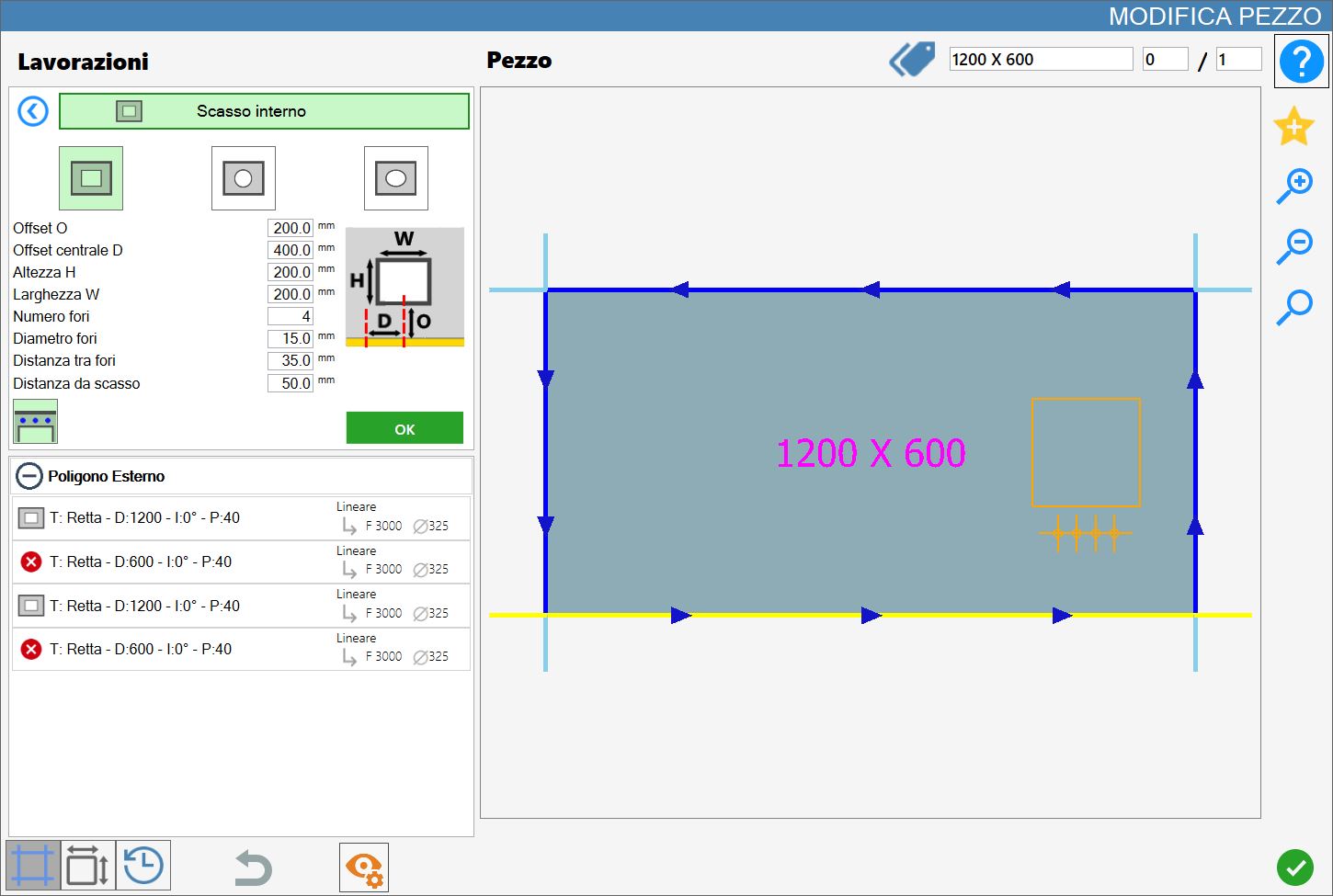Confirm the cutout with OK button

[x=404, y=428]
